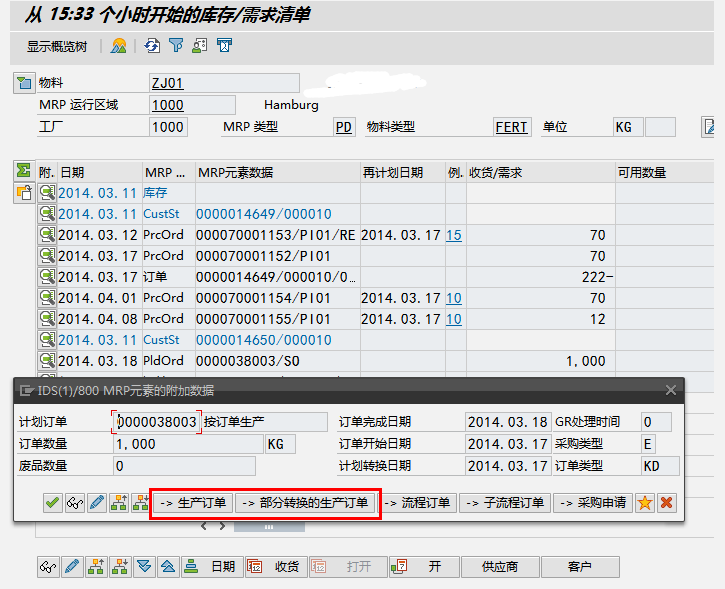Image resolution: width=725 pixels, height=589 pixels.
Task: Click the 收货 button in bottom toolbar
Action: click(276, 567)
